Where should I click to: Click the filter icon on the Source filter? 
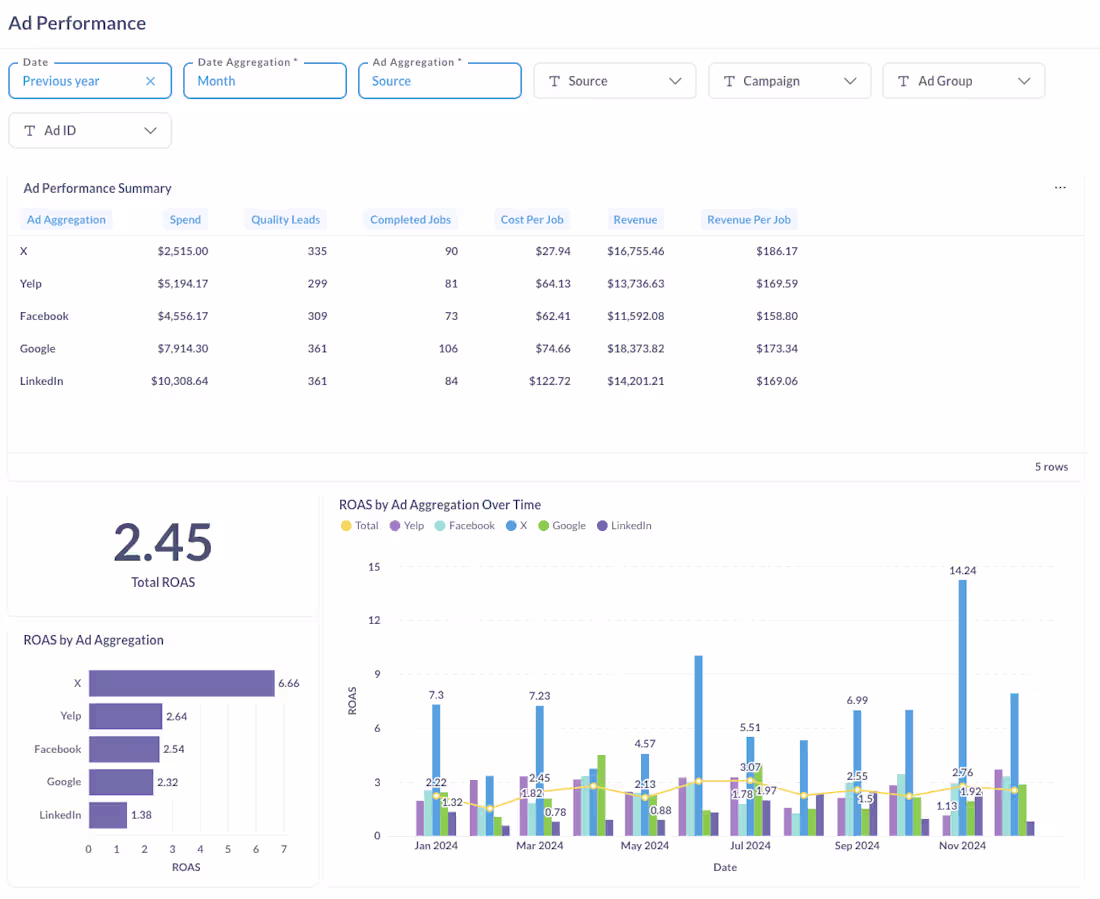[x=554, y=81]
